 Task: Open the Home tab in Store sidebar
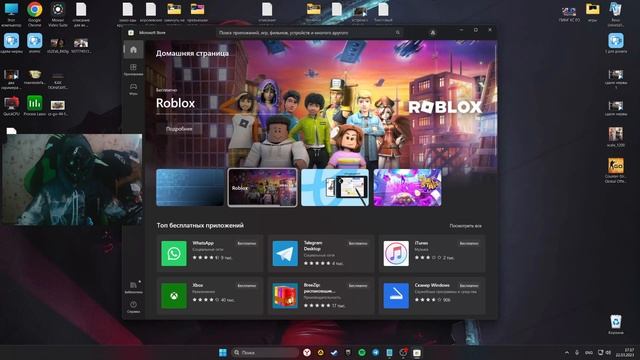click(133, 50)
